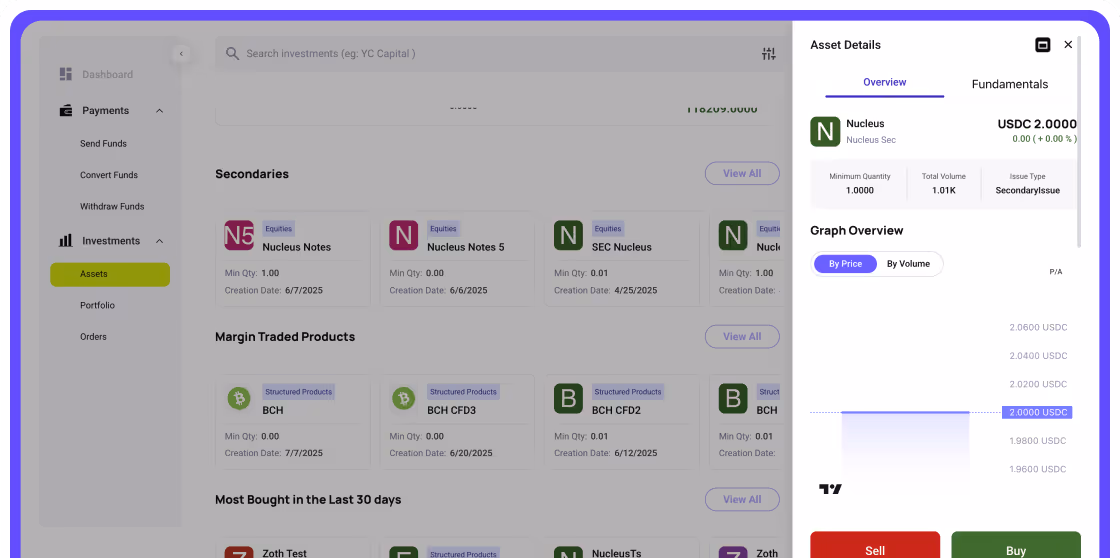Image resolution: width=1120 pixels, height=558 pixels.
Task: Click the SEC Nucleus card title
Action: pyautogui.click(x=621, y=247)
